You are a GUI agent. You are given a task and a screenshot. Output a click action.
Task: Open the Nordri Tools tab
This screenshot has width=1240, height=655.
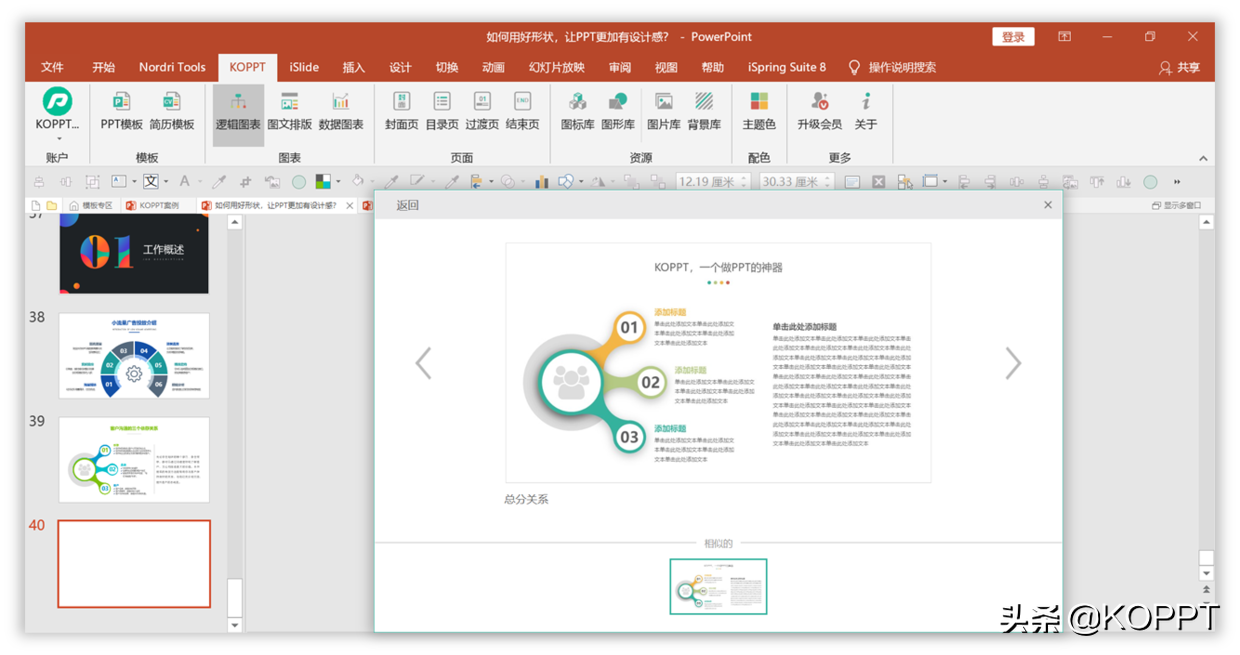click(x=172, y=67)
